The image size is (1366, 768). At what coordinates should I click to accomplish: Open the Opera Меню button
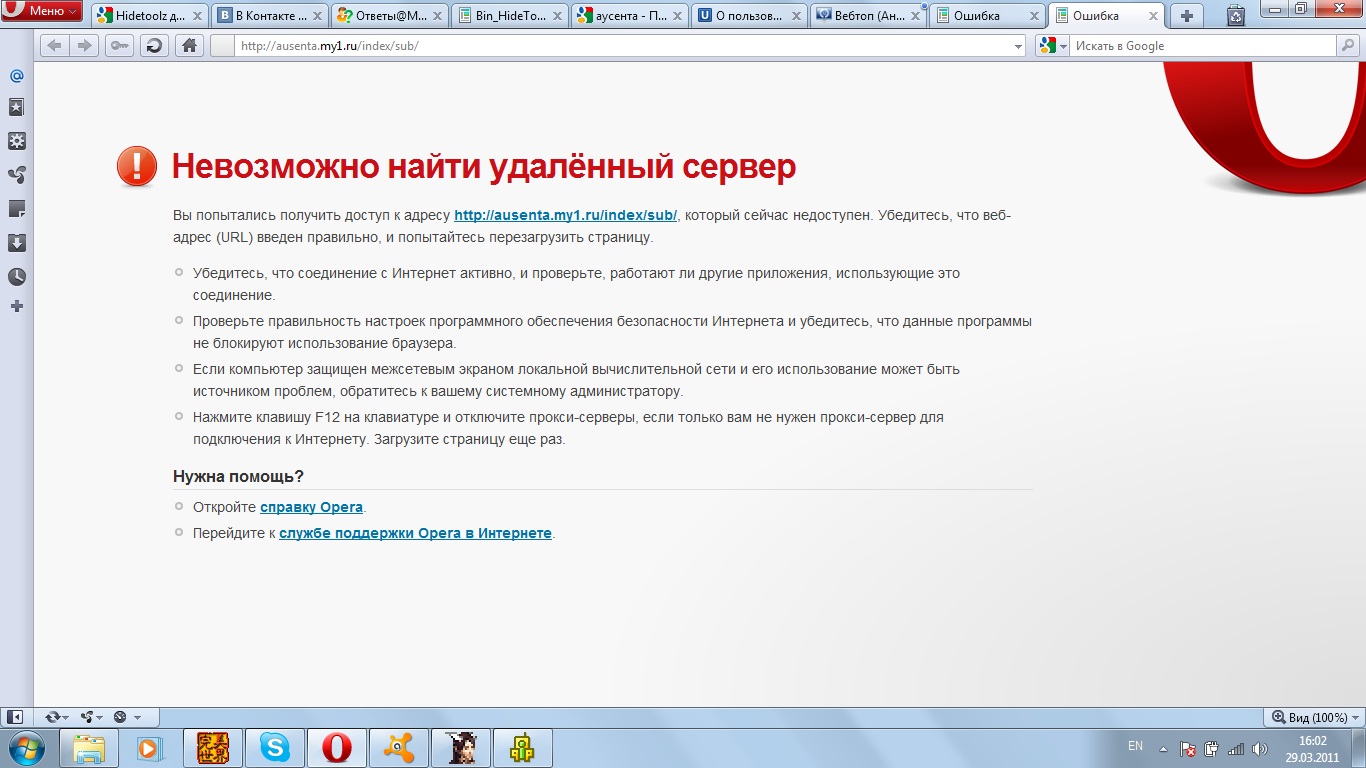(x=42, y=11)
